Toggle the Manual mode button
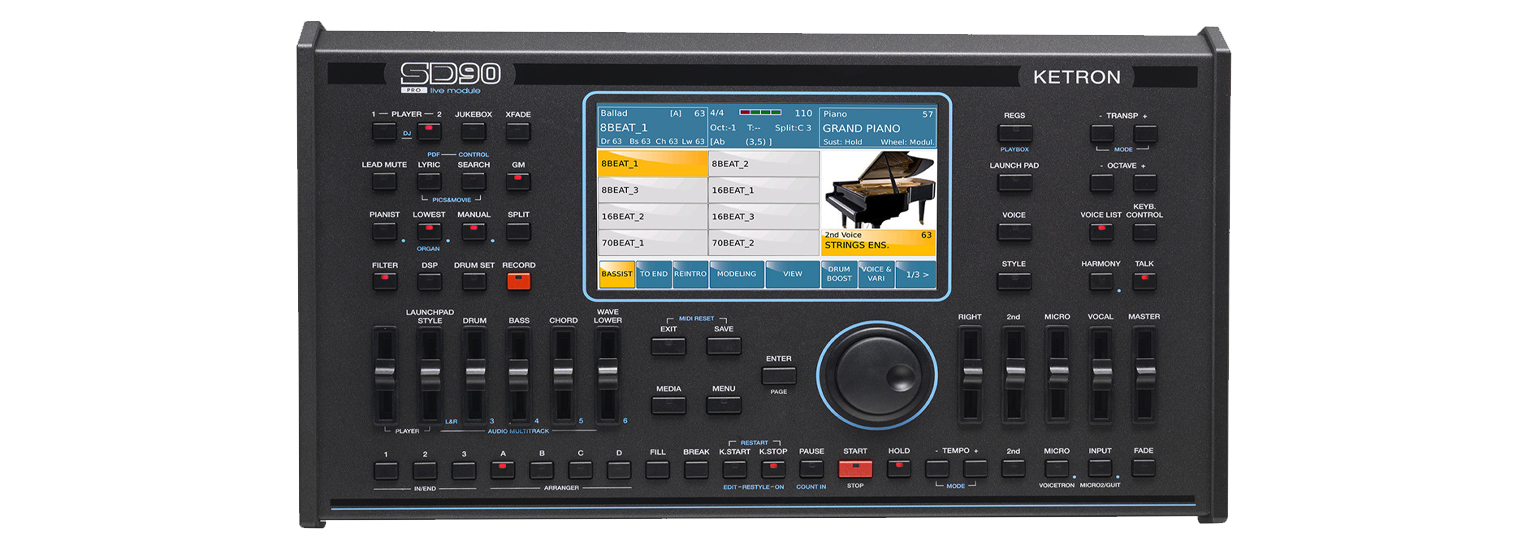This screenshot has height=559, width=1517. pos(473,231)
